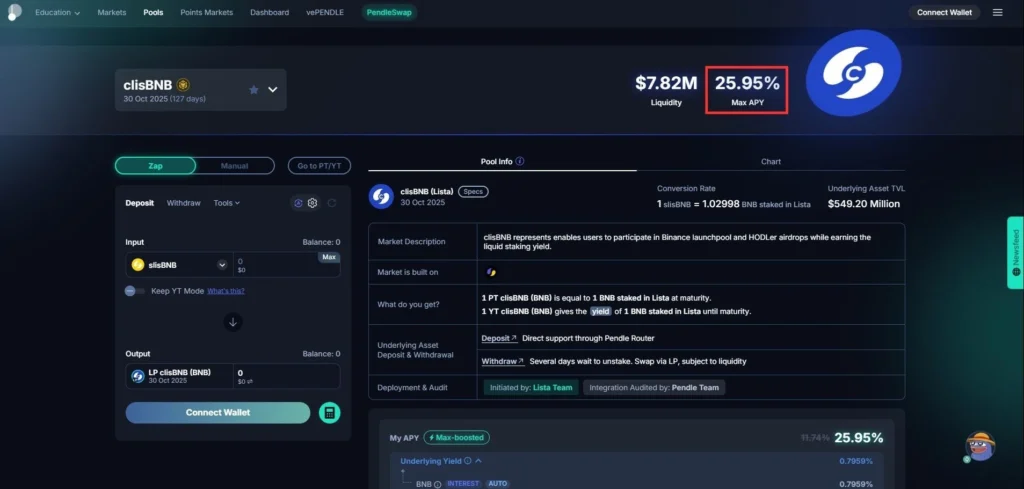Screen dimensions: 1024x489
Task: Open the Tools dropdown in deposit panel
Action: click(x=227, y=203)
